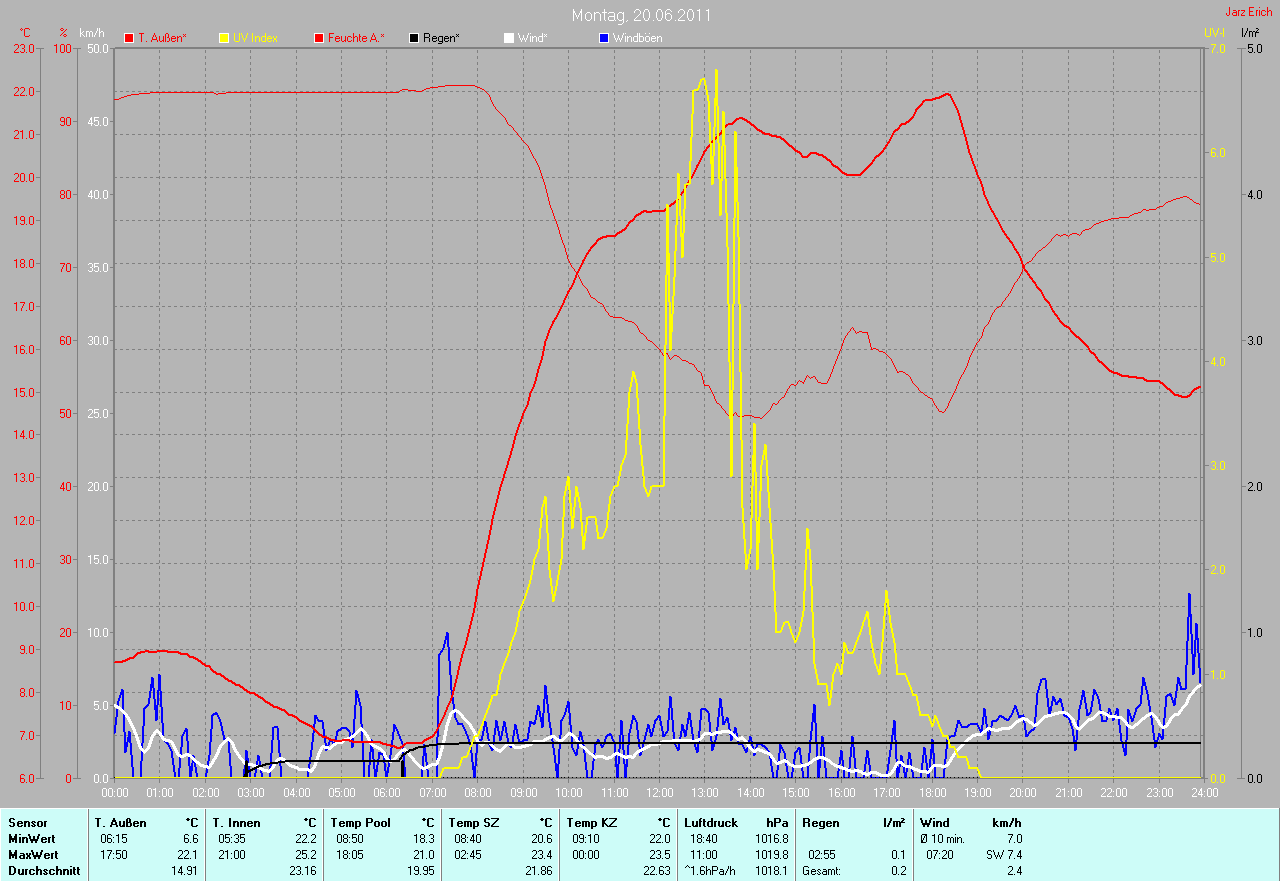Select the "UV Index" legend label

coord(255,38)
